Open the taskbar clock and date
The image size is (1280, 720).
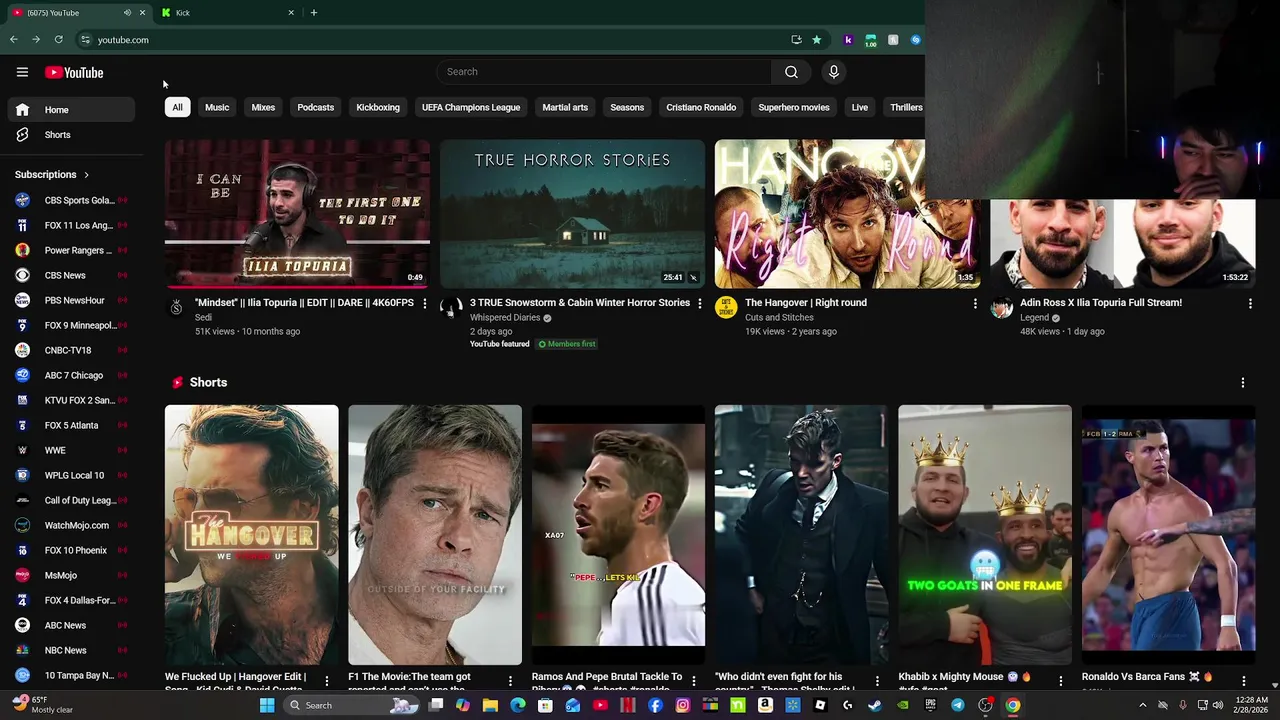click(1250, 705)
